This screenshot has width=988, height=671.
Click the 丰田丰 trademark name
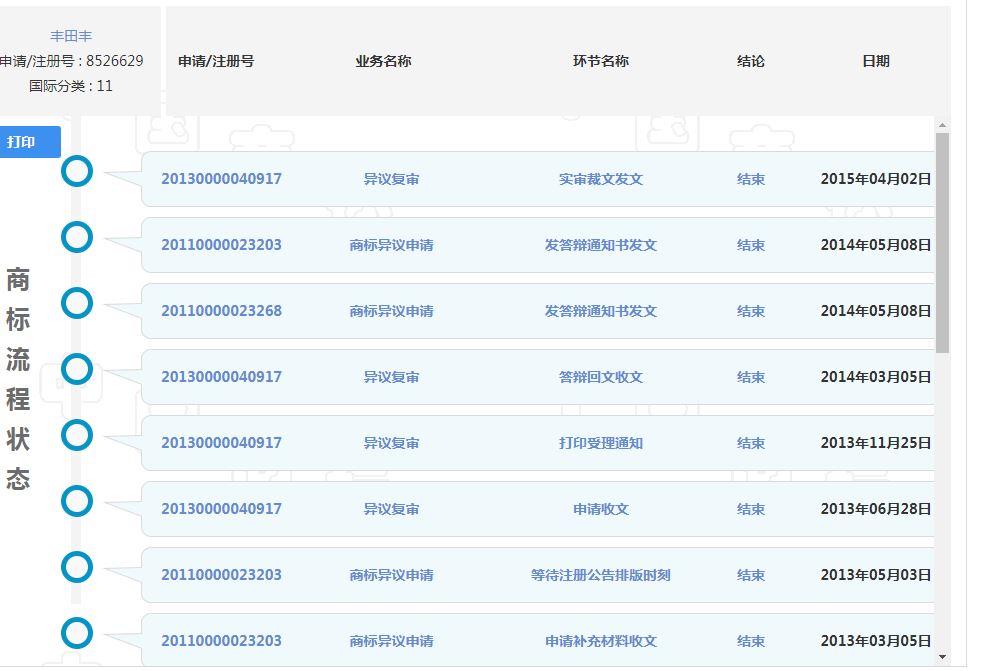pyautogui.click(x=71, y=36)
